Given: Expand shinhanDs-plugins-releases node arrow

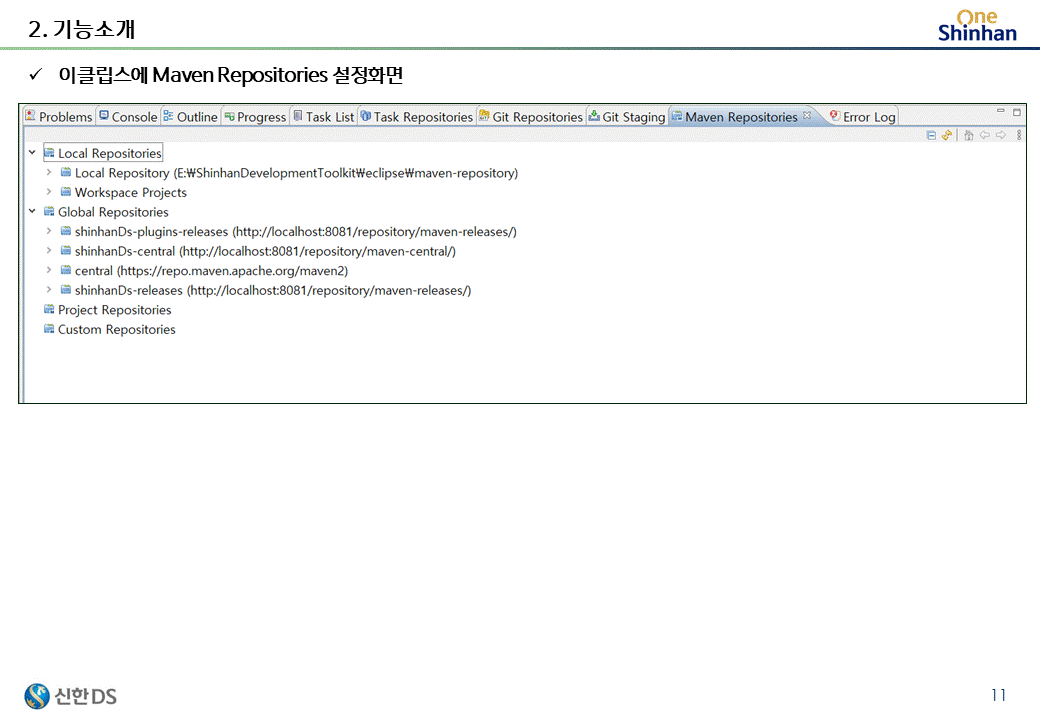Looking at the screenshot, I should tap(48, 231).
